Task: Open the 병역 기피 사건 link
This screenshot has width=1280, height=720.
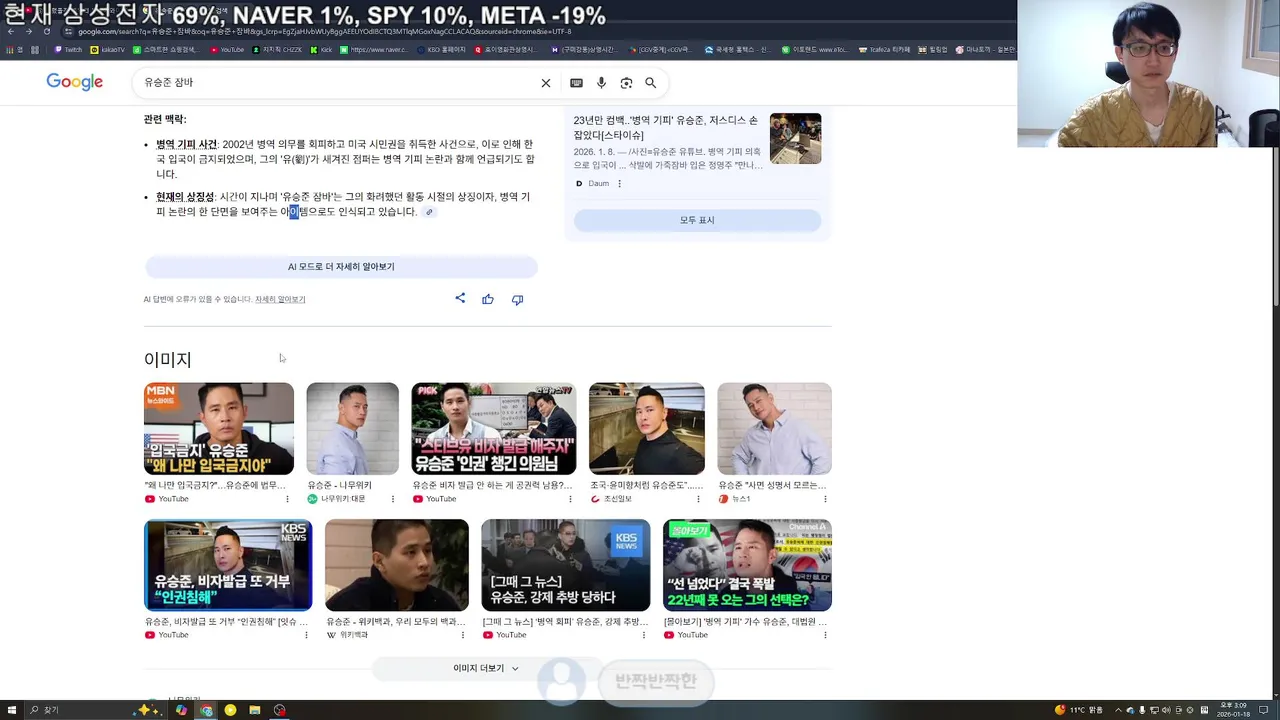Action: point(186,144)
